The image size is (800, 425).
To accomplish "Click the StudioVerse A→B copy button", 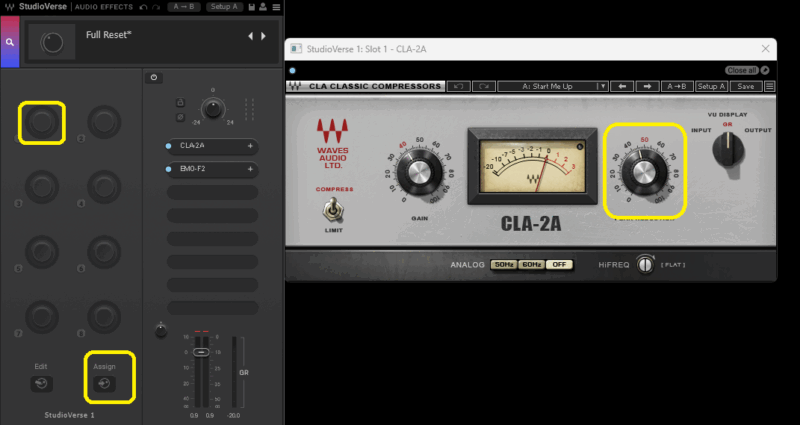I will [184, 7].
